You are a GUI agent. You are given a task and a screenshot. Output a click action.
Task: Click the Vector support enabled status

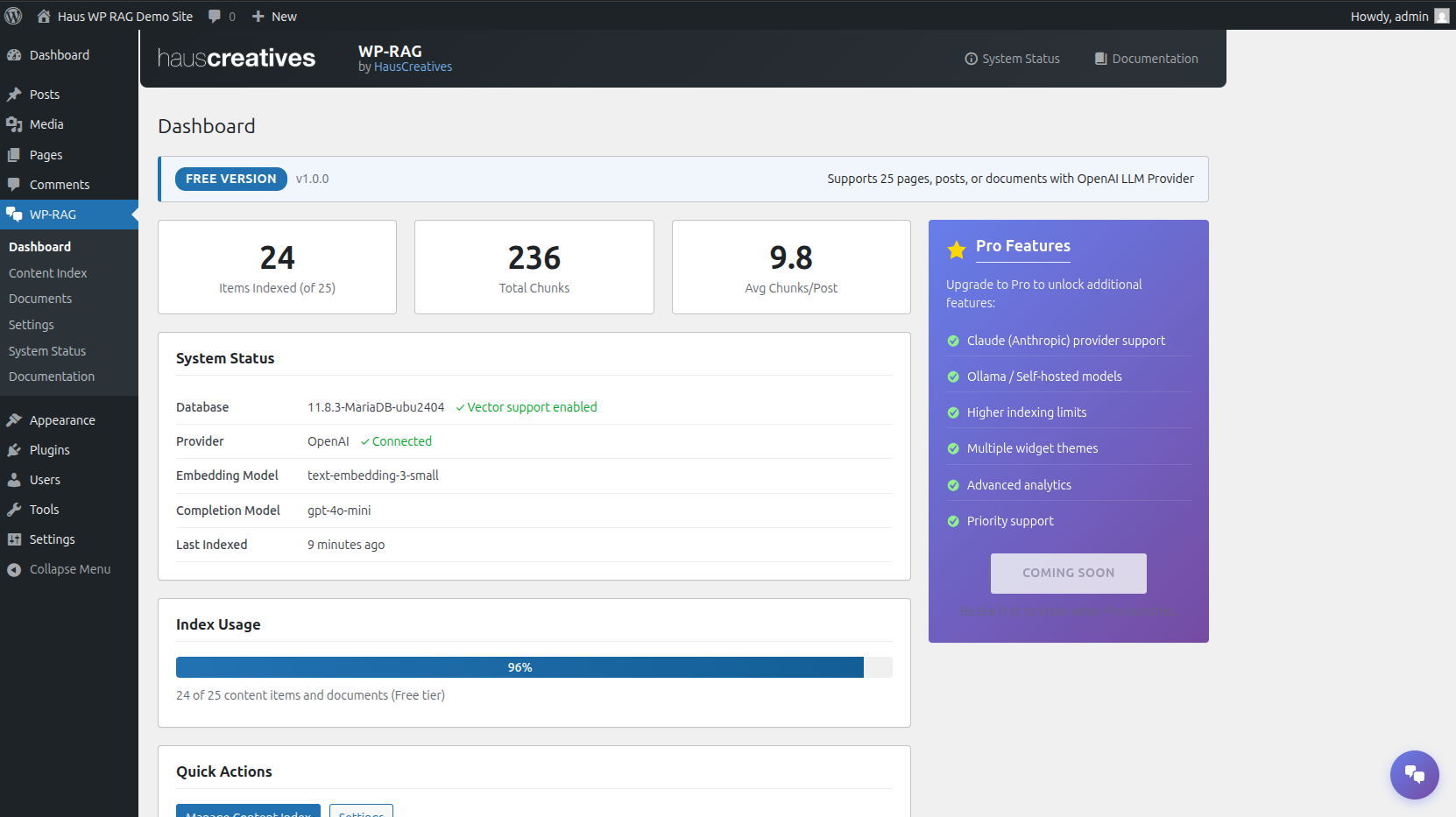point(527,407)
